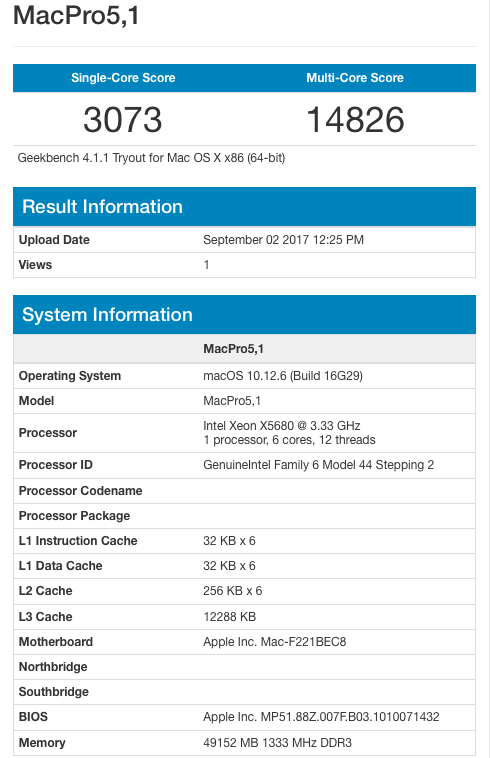The width and height of the screenshot is (490, 758).
Task: Click the MacPro5,1 column header in table
Action: (x=233, y=349)
